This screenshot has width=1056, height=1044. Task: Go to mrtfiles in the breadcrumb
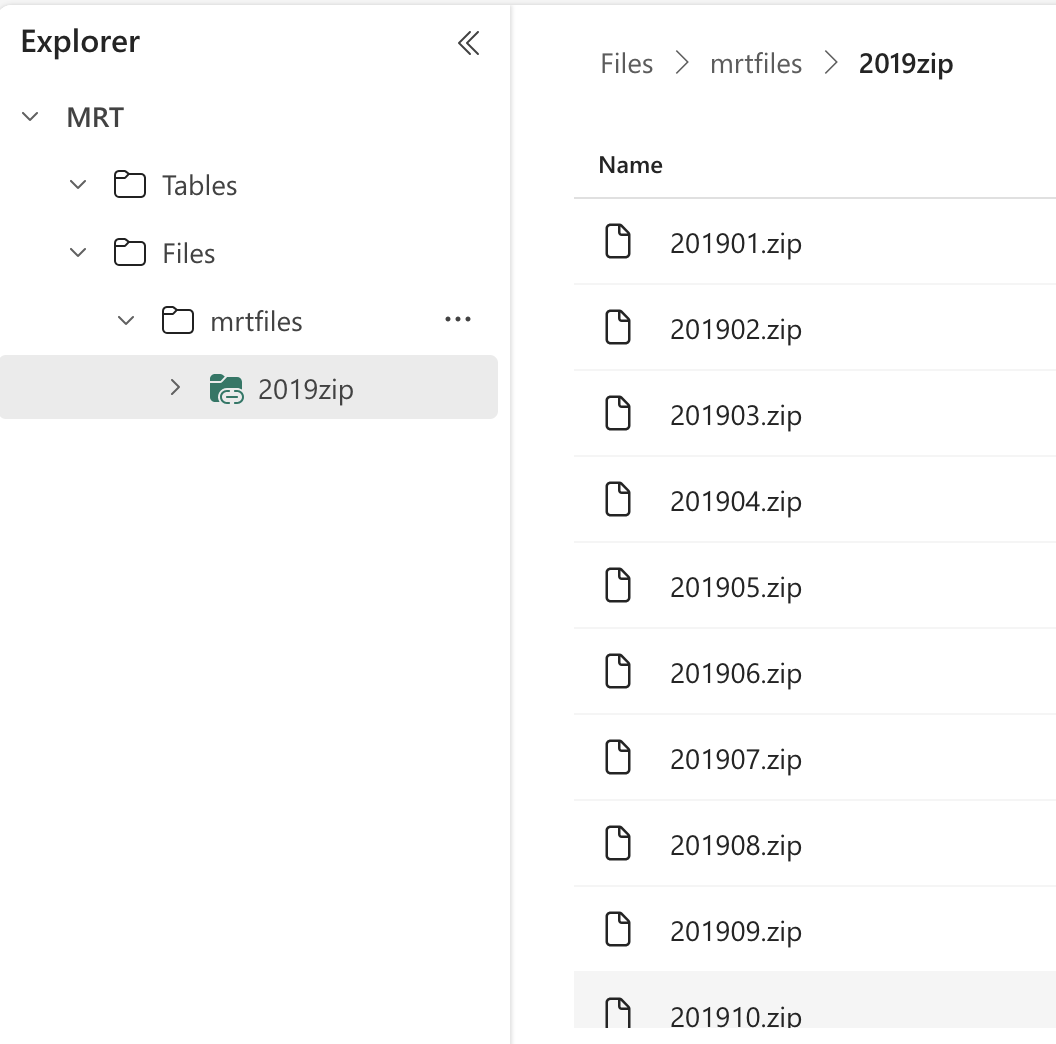tap(756, 64)
